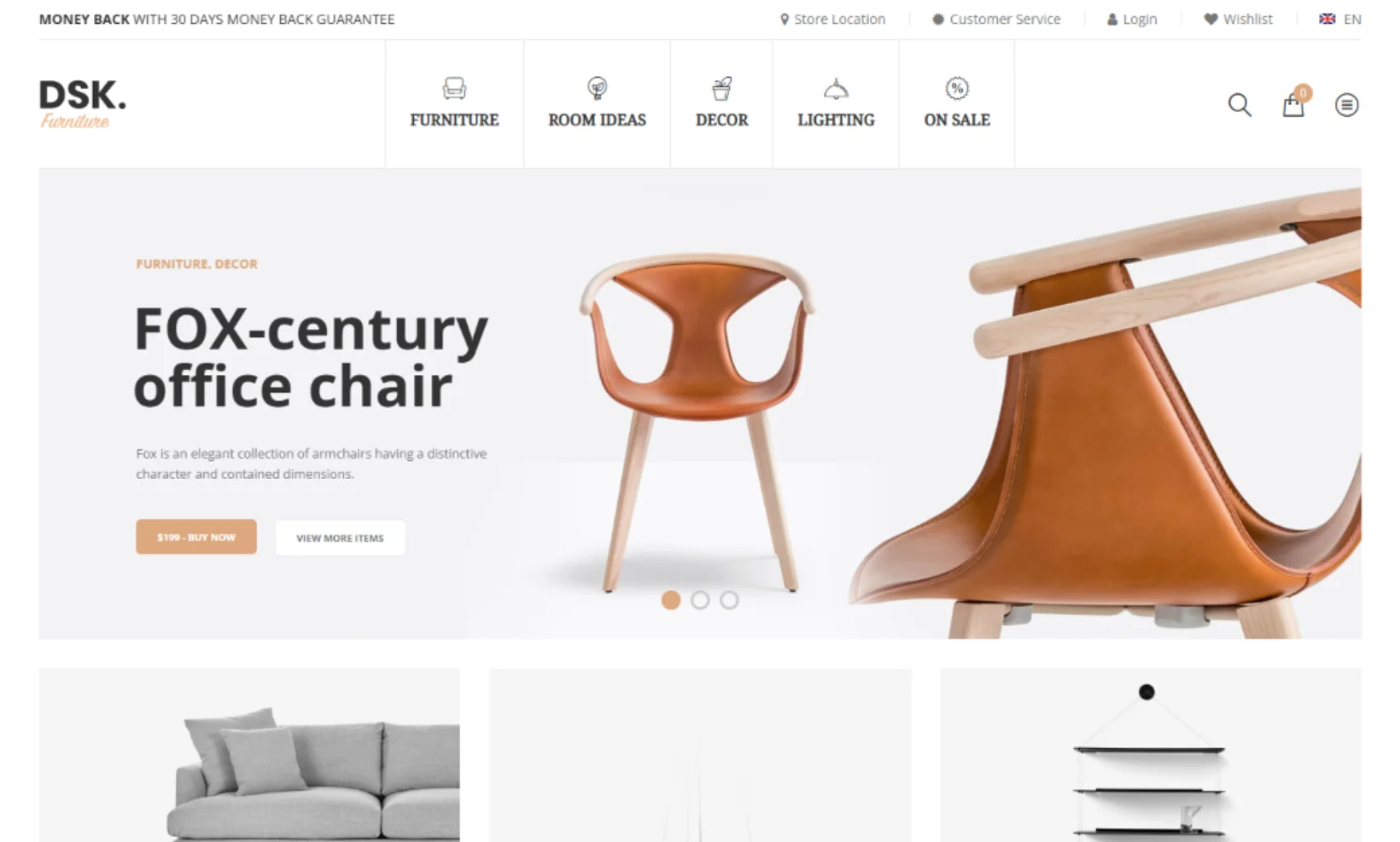This screenshot has width=1400, height=842.
Task: Click the lightbulb icon above Room Ideas
Action: 597,88
